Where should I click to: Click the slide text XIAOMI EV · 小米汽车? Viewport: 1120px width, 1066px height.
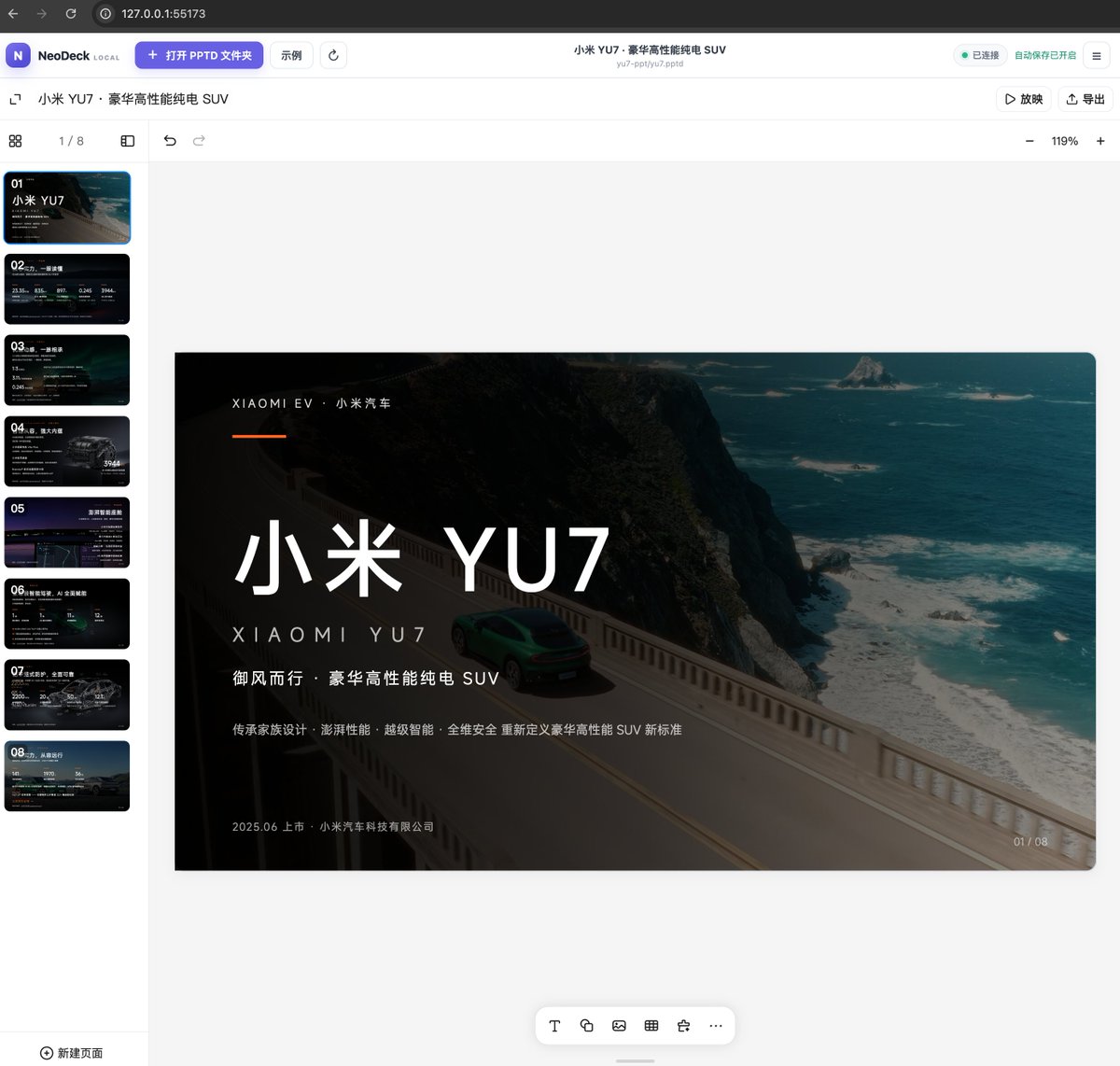pyautogui.click(x=312, y=403)
